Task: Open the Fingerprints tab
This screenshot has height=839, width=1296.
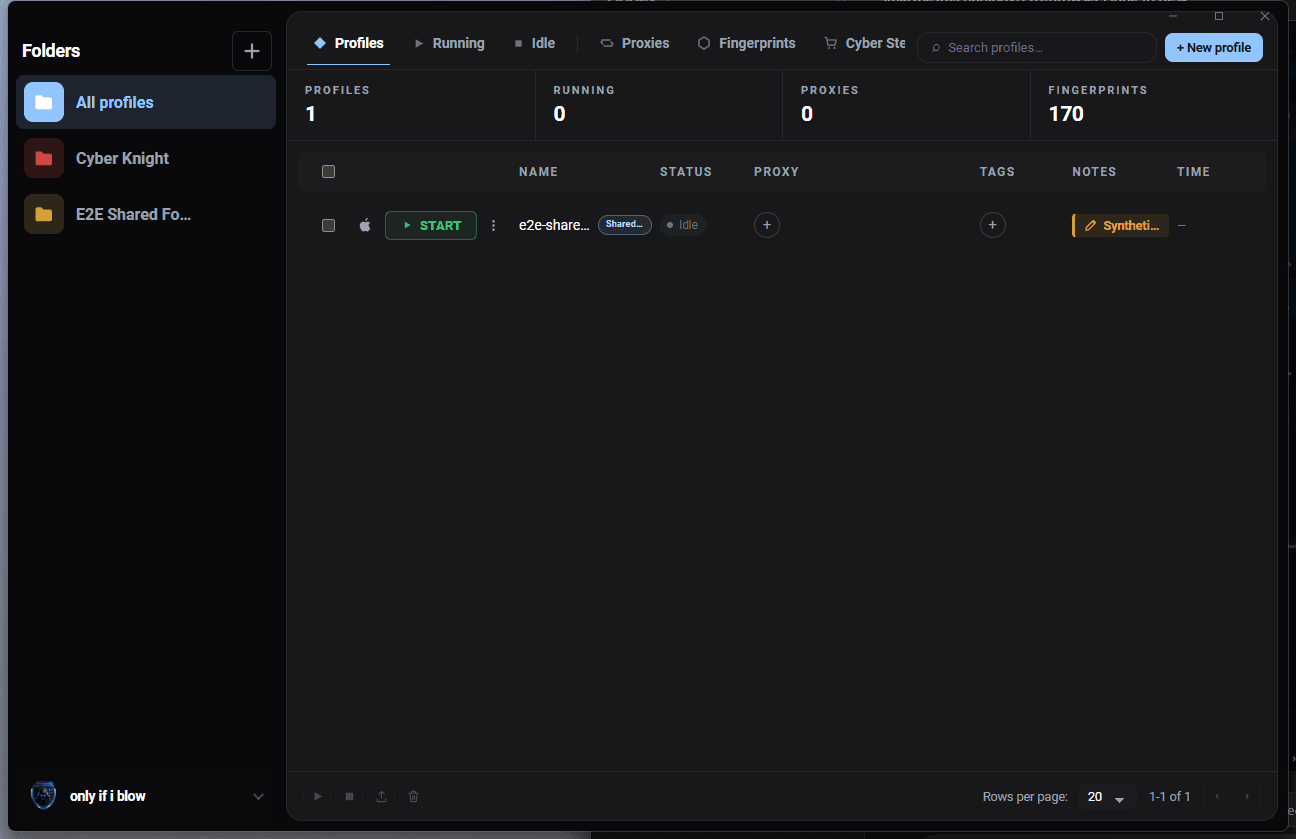Action: coord(747,43)
